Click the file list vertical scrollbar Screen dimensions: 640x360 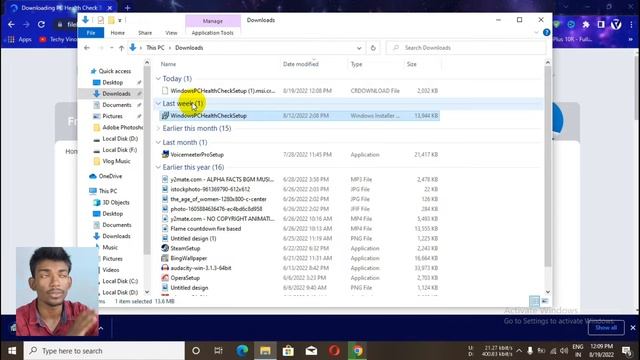coord(548,167)
